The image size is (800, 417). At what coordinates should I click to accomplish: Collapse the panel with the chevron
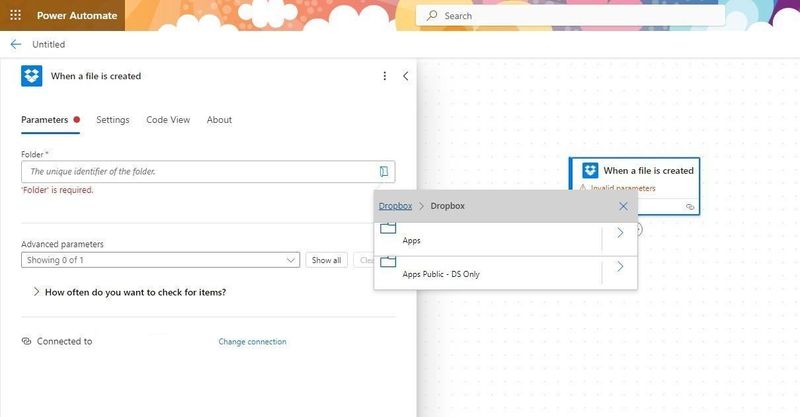point(406,76)
